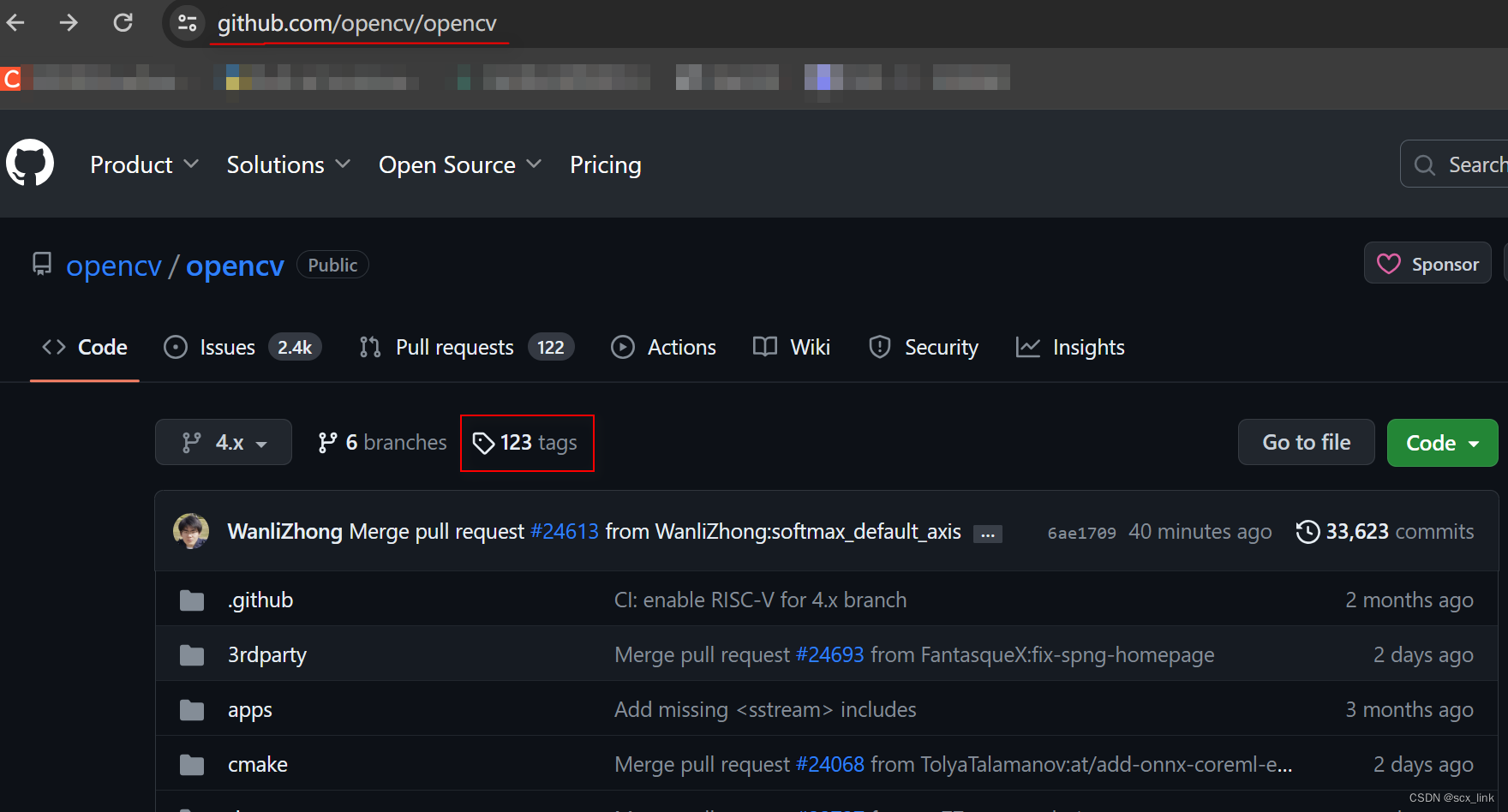Click the Public badge
The height and width of the screenshot is (812, 1508).
coord(332,265)
